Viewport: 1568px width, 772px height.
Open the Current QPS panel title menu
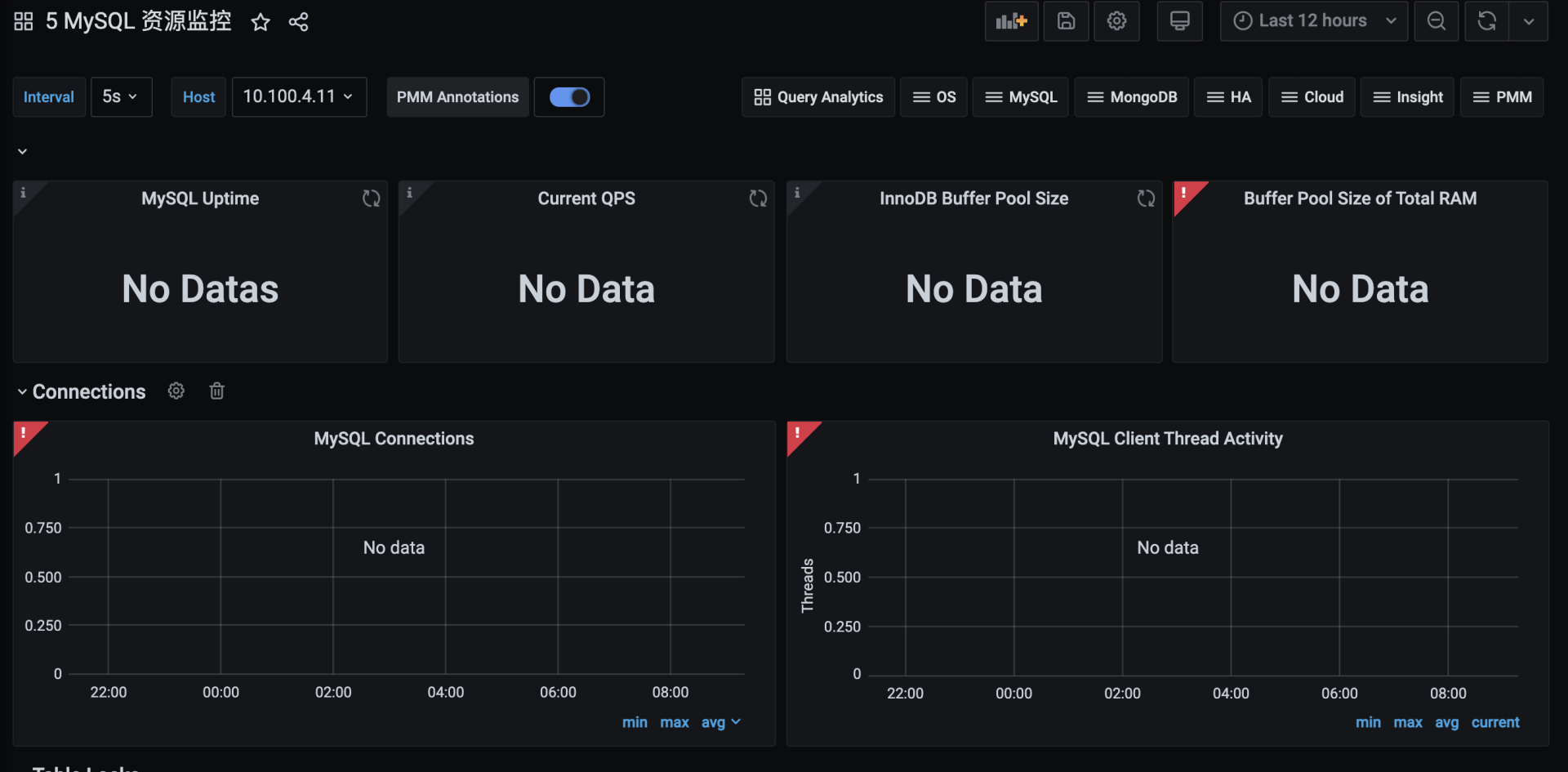point(586,199)
